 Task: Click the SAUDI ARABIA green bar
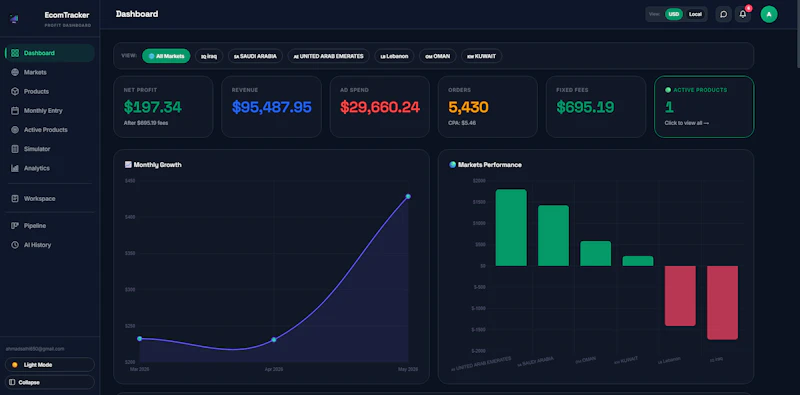tap(554, 235)
